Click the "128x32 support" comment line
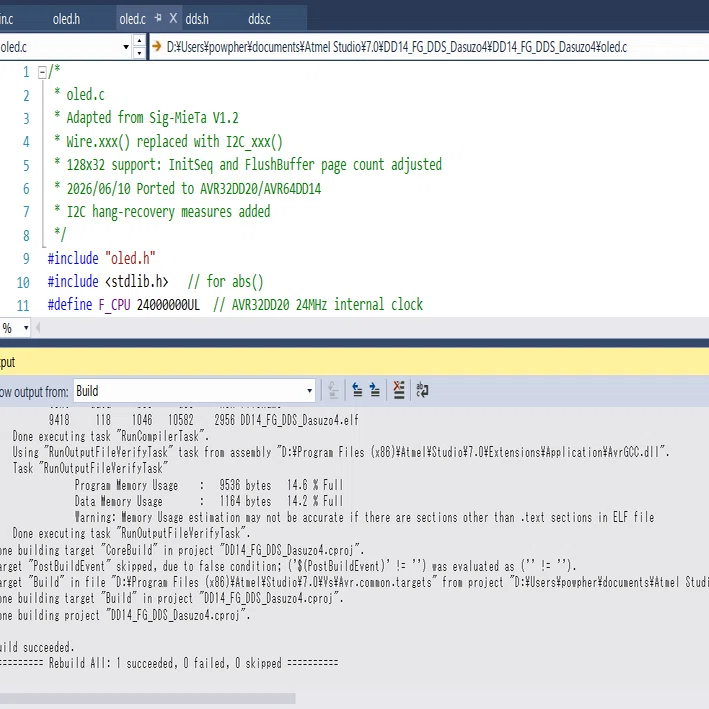This screenshot has width=709, height=709. pyautogui.click(x=254, y=165)
